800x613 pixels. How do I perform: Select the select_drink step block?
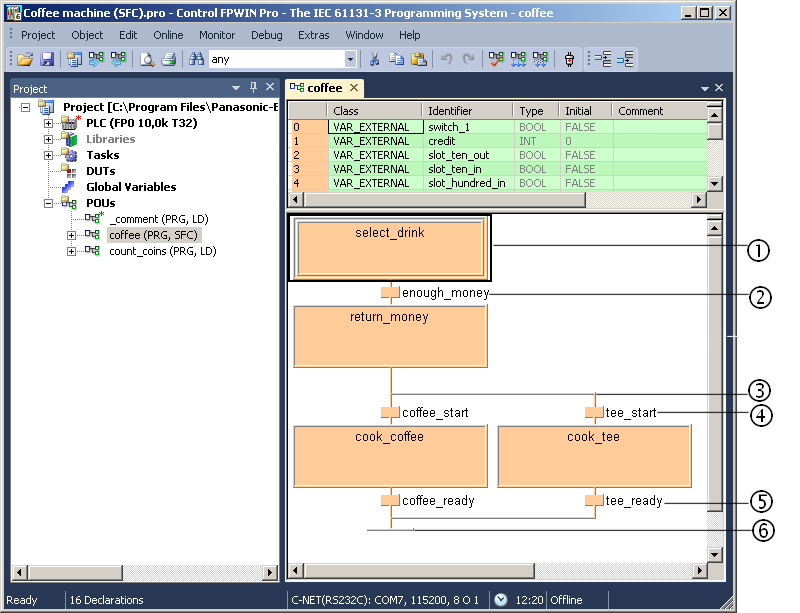coord(390,247)
